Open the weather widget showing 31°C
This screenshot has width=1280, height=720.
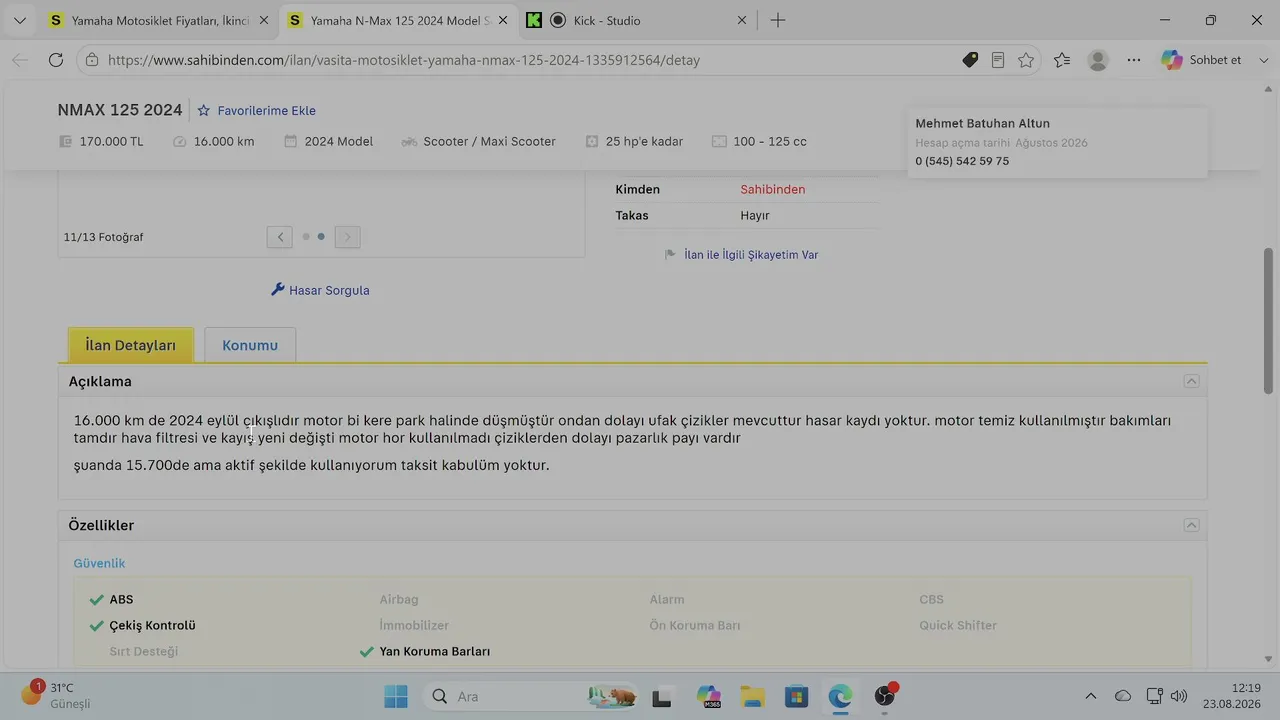(x=56, y=695)
